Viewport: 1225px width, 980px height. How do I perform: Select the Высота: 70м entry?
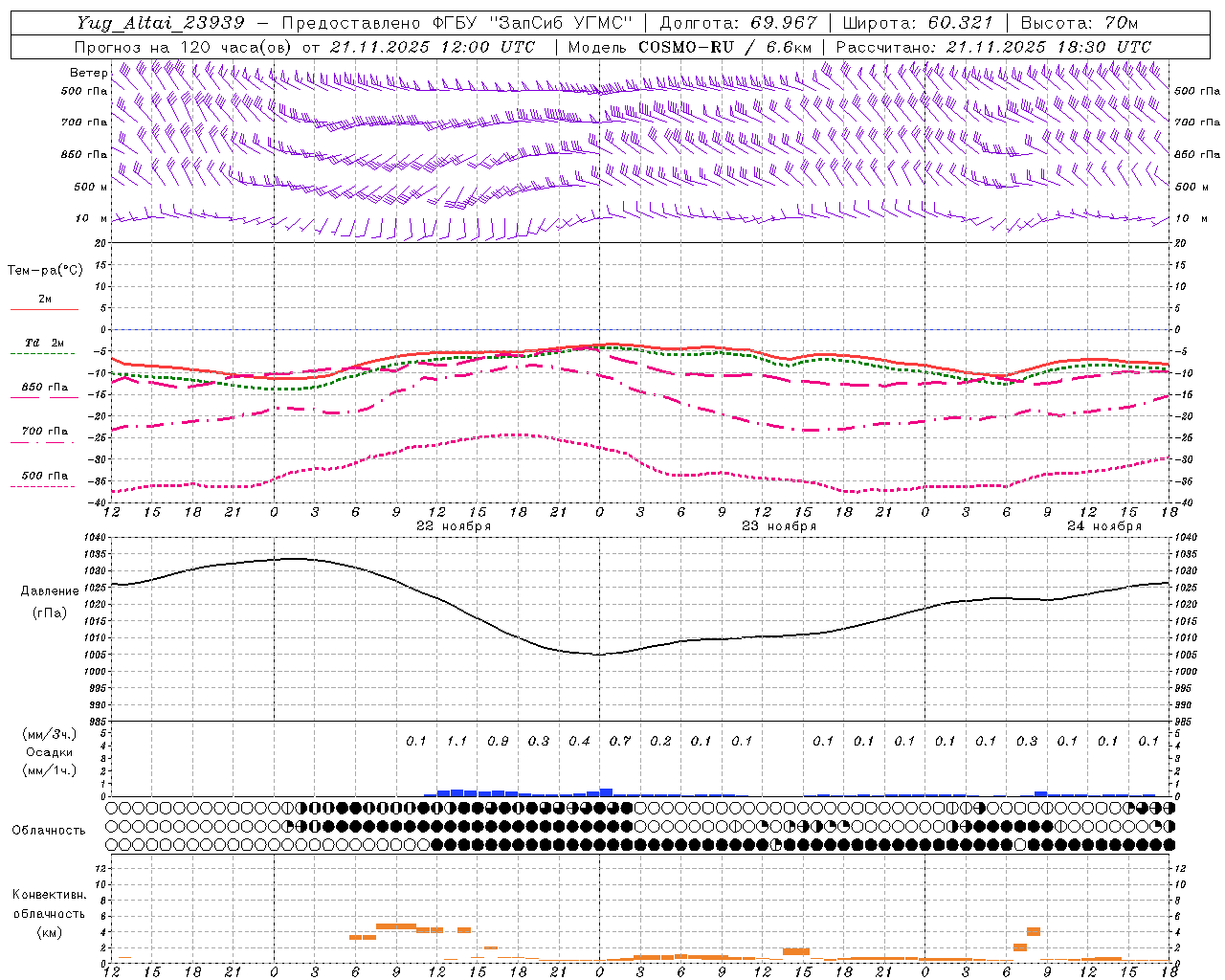[x=1080, y=23]
